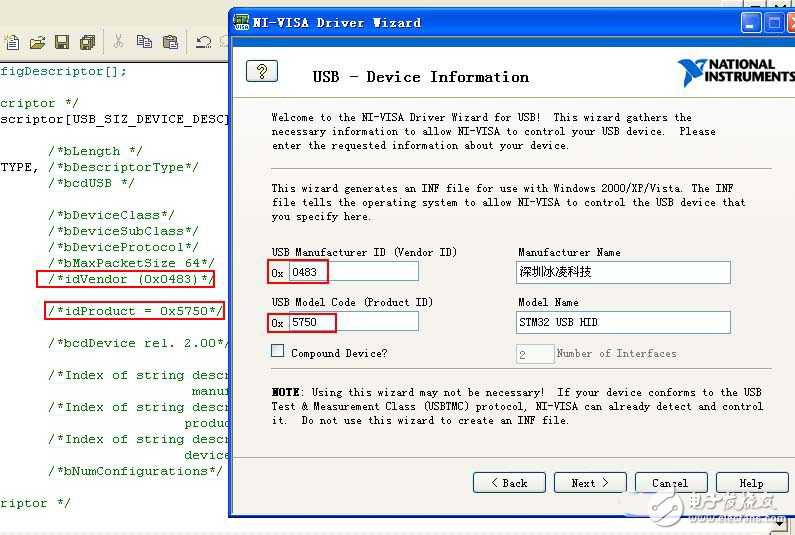
Task: Click the Cut scissors icon
Action: point(119,42)
